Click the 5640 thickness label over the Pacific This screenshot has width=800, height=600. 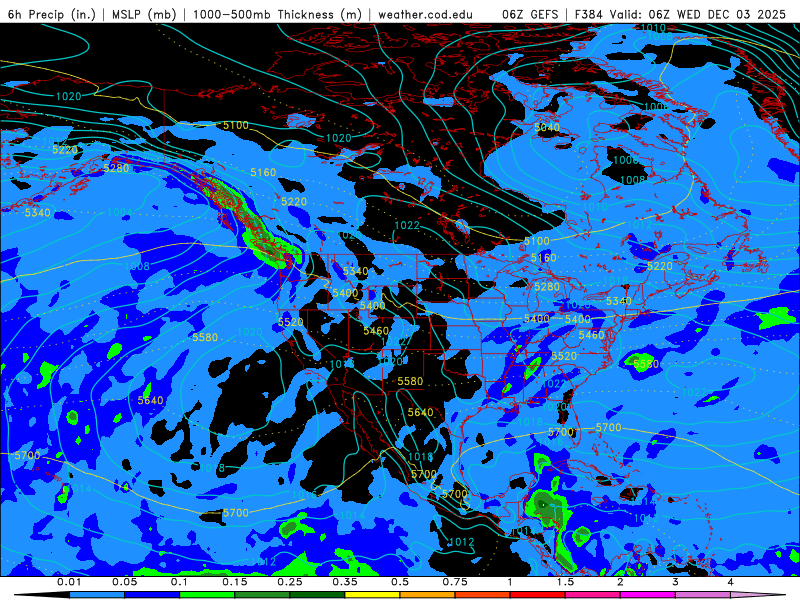coord(151,400)
